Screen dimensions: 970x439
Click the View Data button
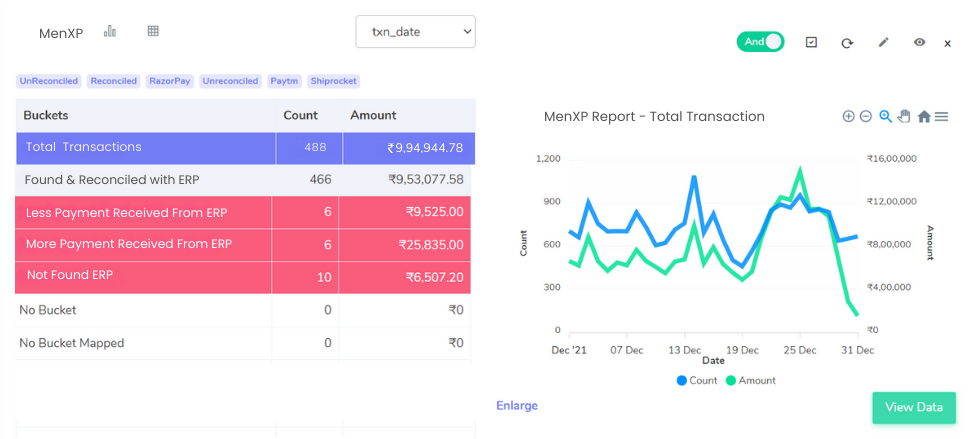pos(913,407)
